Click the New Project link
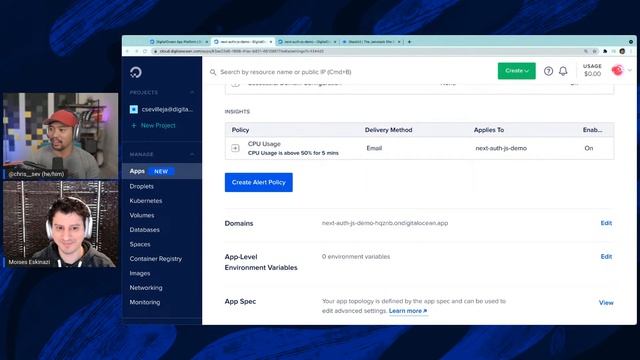The height and width of the screenshot is (360, 640). [158, 126]
